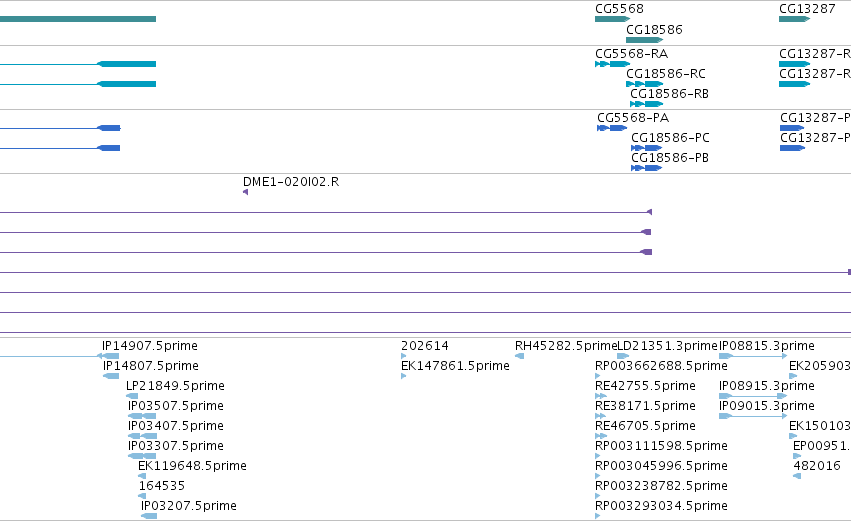Click the DME1-020I02.R feature label

(291, 182)
